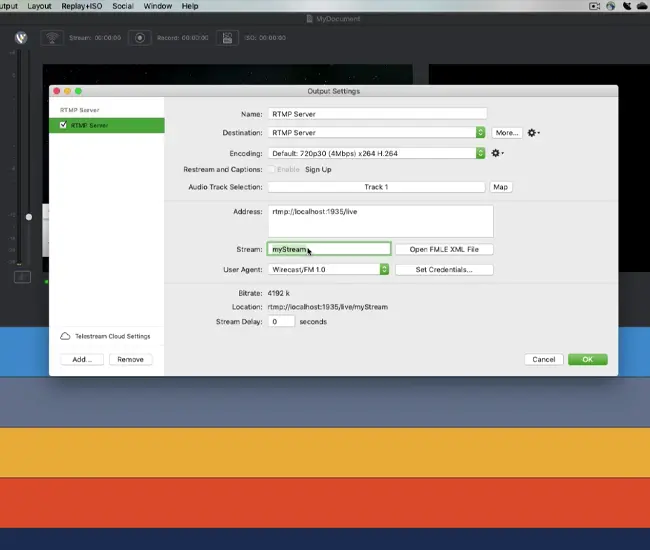650x550 pixels.
Task: Click the Stream Delay seconds field
Action: tap(281, 322)
